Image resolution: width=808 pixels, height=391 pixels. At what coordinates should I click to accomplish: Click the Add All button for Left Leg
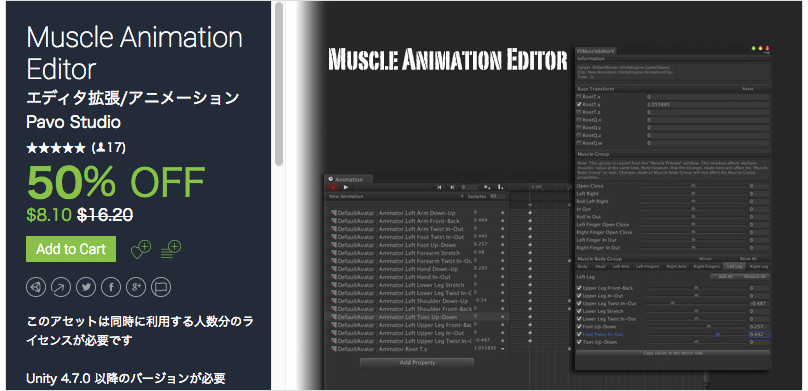[x=726, y=277]
